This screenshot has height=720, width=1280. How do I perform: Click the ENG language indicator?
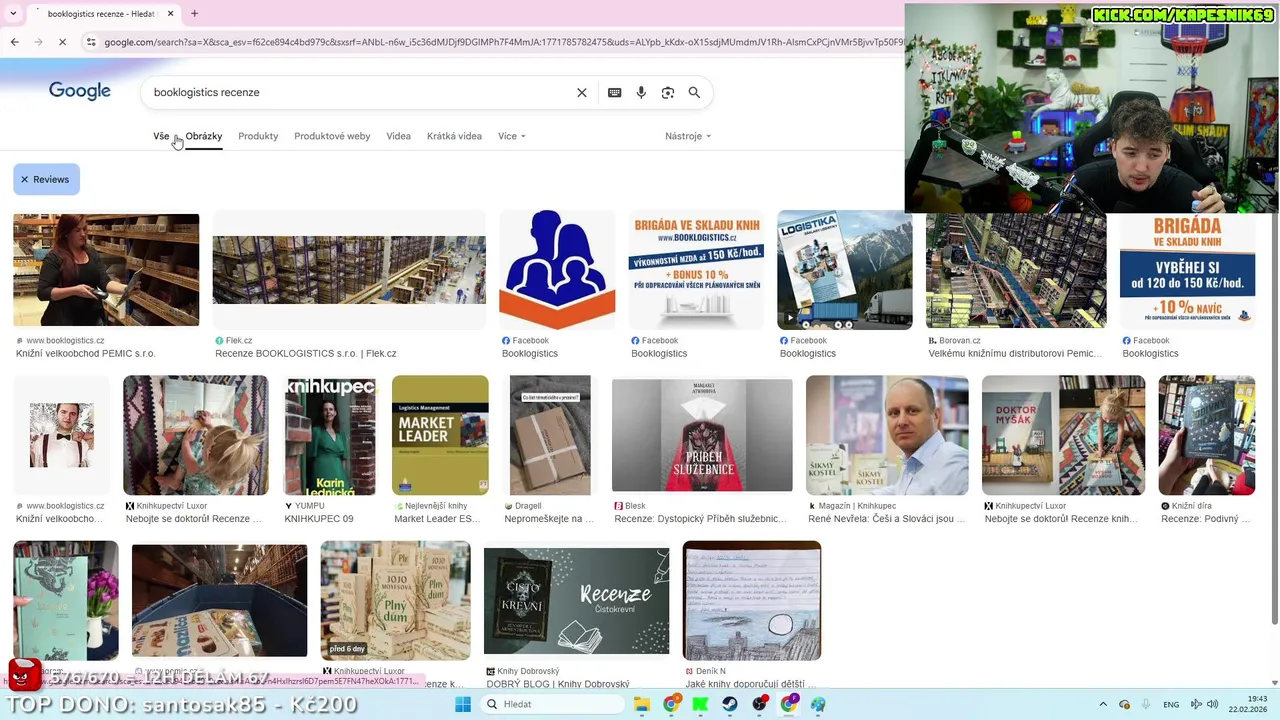click(1171, 704)
